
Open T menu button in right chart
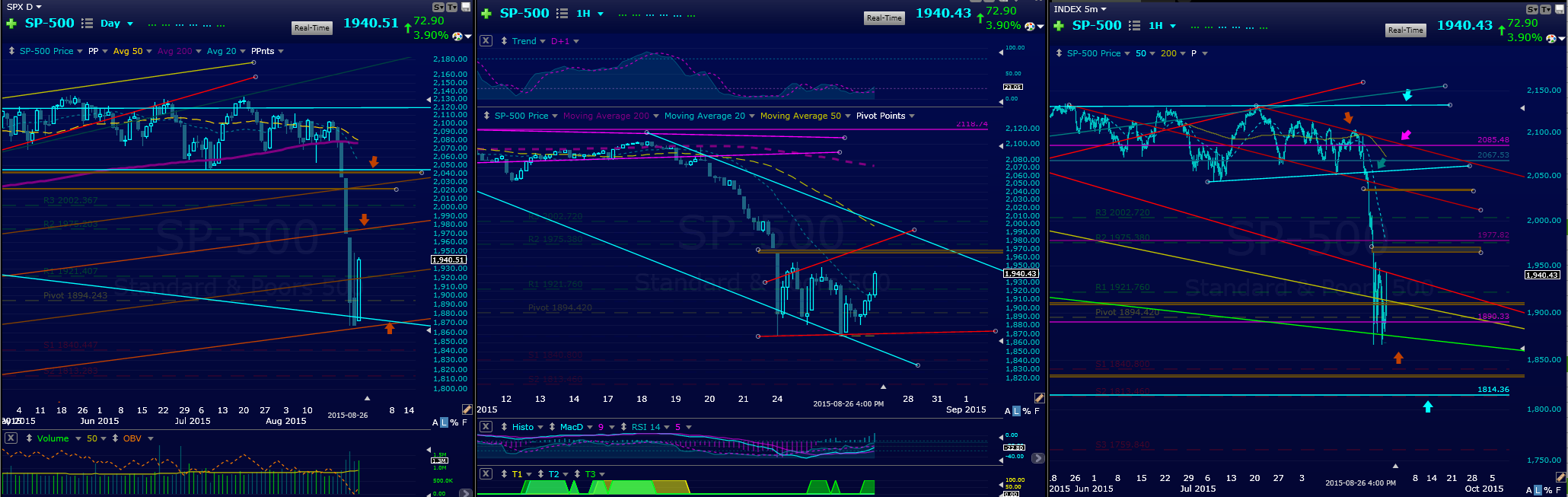point(1545,9)
